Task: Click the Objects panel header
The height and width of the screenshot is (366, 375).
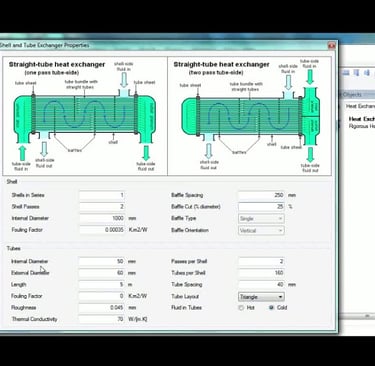Action: click(357, 94)
